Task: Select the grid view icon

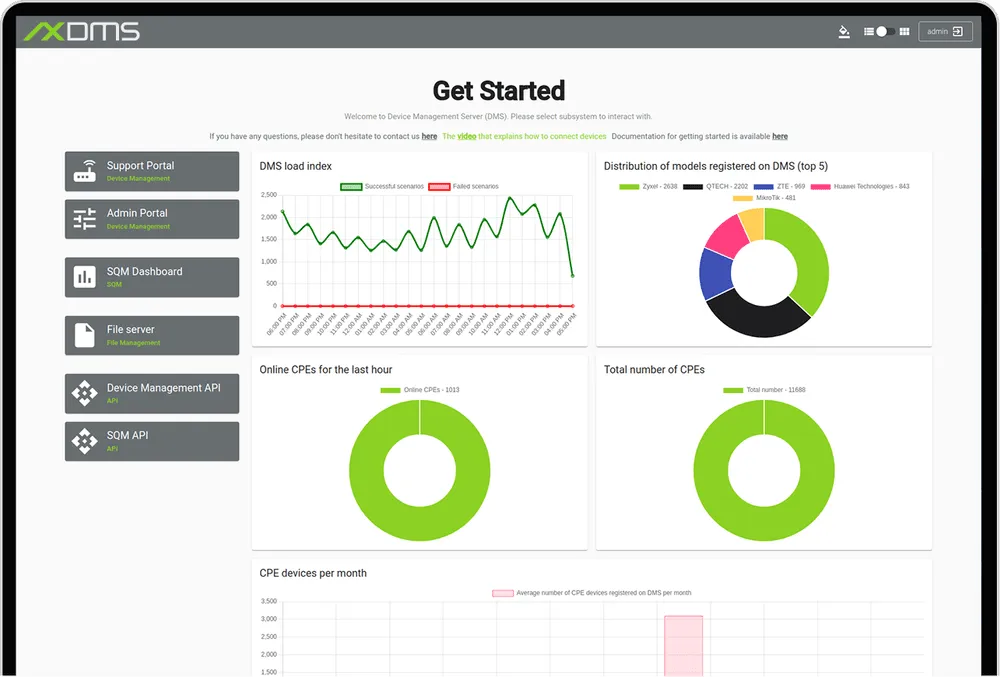Action: tap(904, 32)
